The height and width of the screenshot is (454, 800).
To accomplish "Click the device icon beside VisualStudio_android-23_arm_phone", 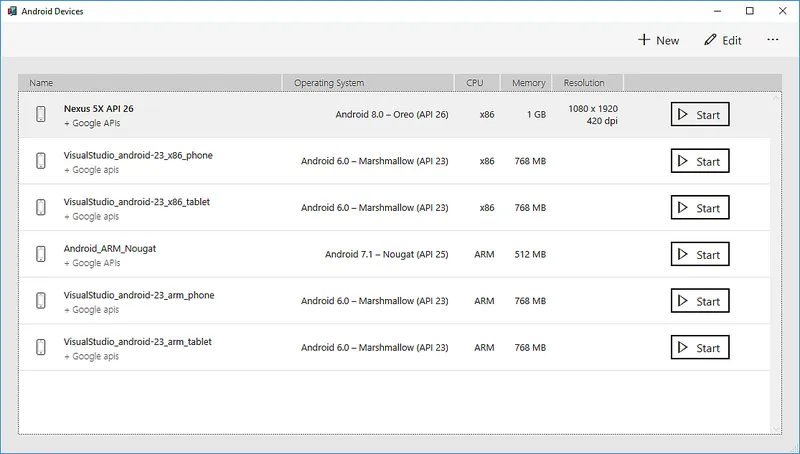I will pos(41,300).
